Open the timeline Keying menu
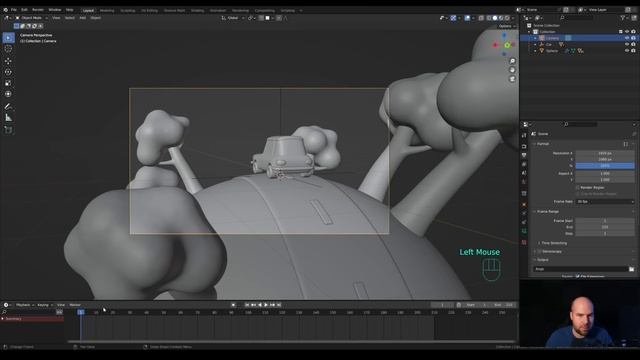The image size is (640, 360). point(43,305)
